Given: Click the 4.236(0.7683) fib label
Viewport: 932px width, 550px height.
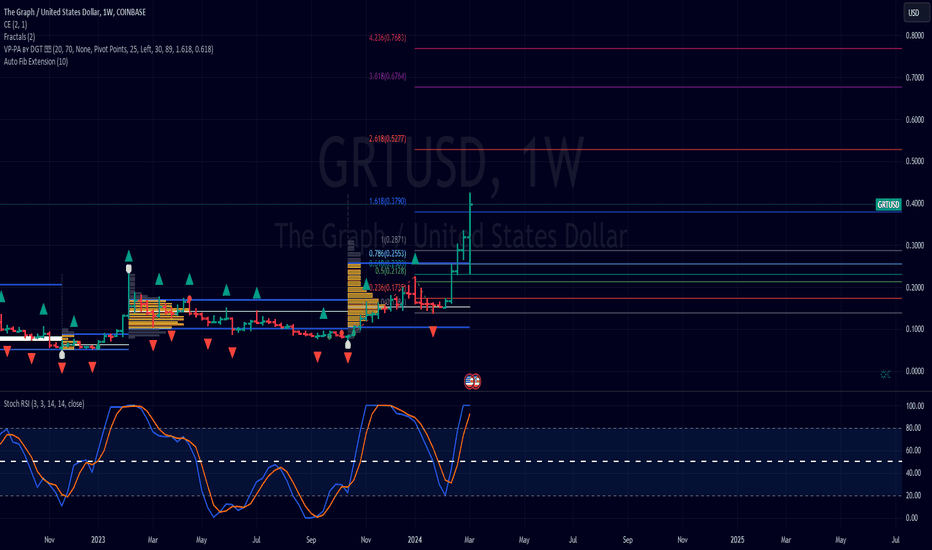Looking at the screenshot, I should tap(388, 38).
